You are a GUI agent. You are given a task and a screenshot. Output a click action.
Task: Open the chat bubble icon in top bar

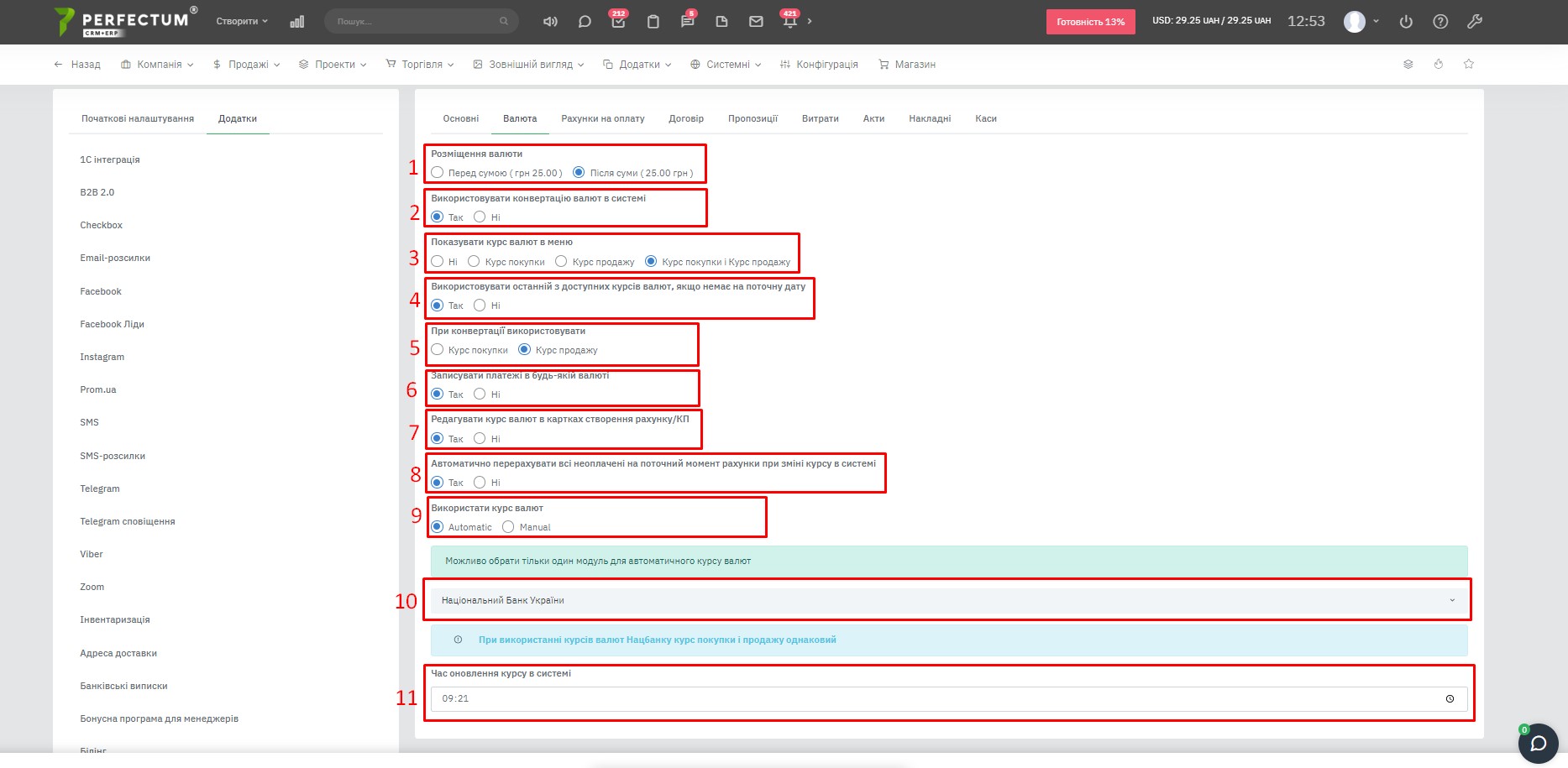(x=585, y=22)
